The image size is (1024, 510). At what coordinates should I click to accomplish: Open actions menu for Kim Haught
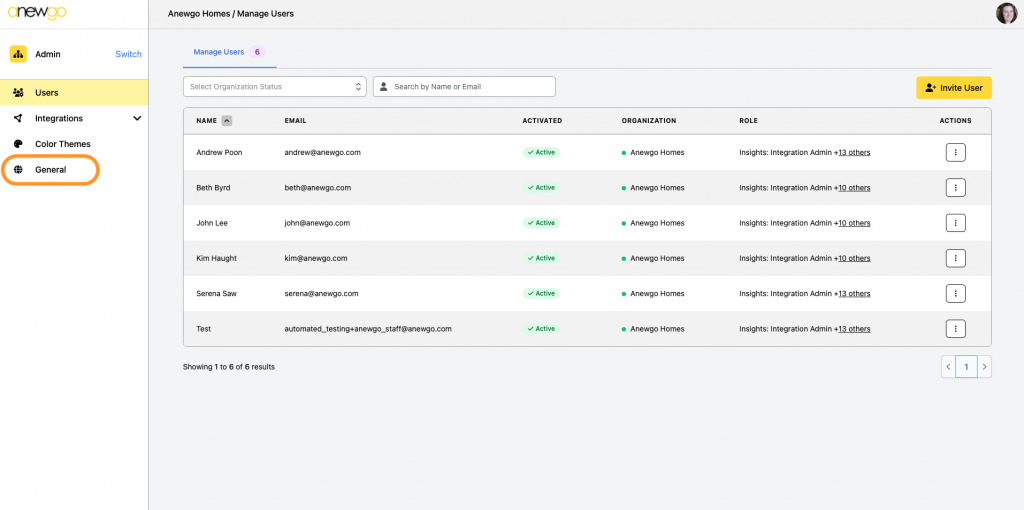click(955, 258)
